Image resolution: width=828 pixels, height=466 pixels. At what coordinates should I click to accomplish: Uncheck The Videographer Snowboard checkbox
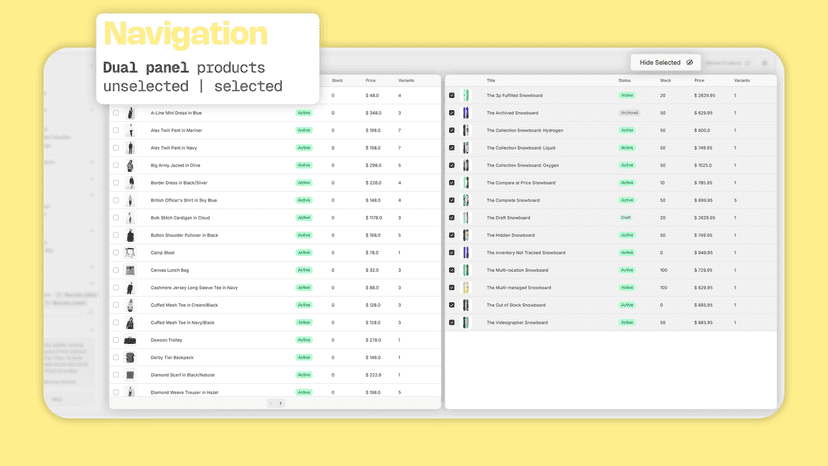(451, 322)
